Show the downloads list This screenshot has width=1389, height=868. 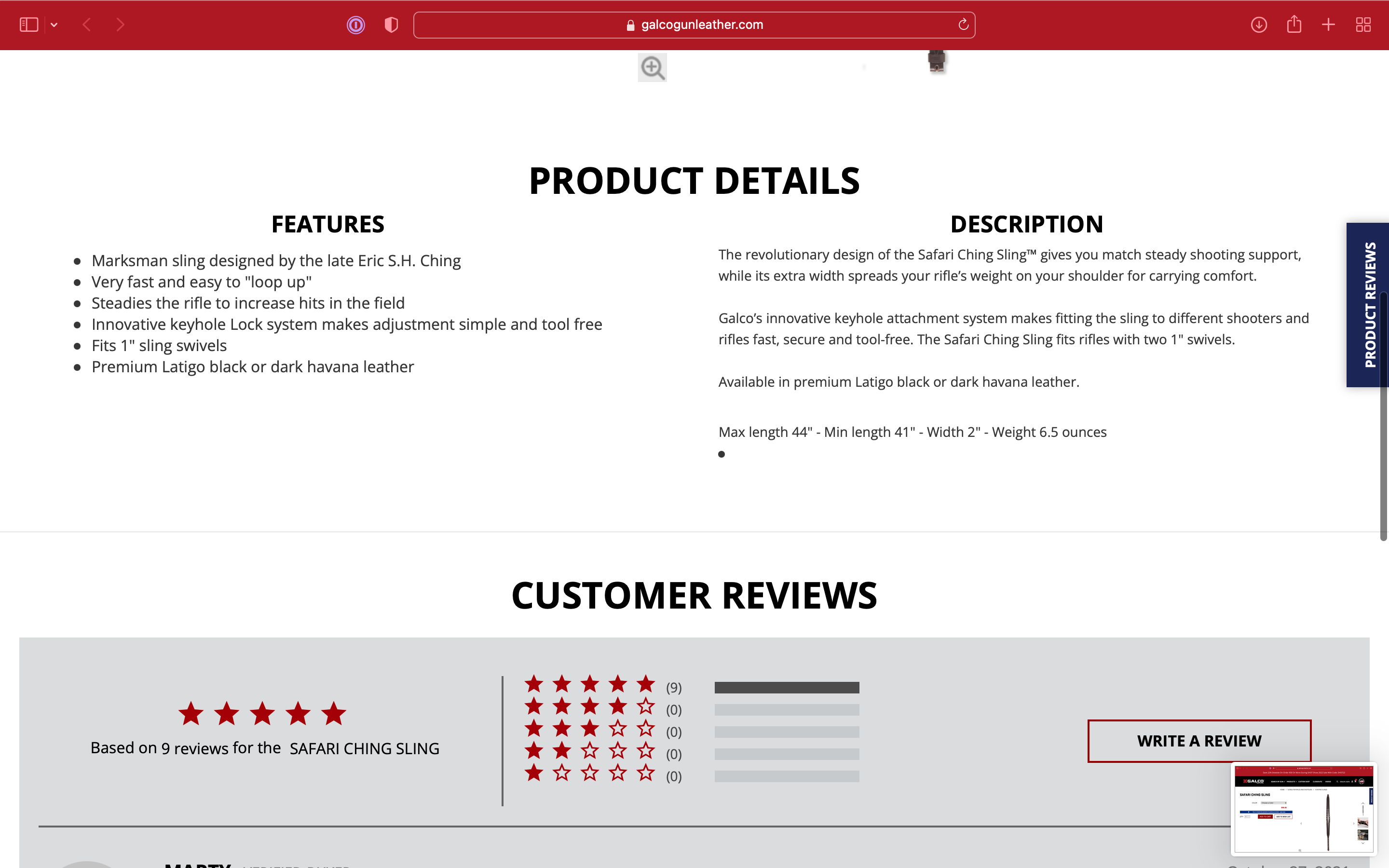(1259, 25)
